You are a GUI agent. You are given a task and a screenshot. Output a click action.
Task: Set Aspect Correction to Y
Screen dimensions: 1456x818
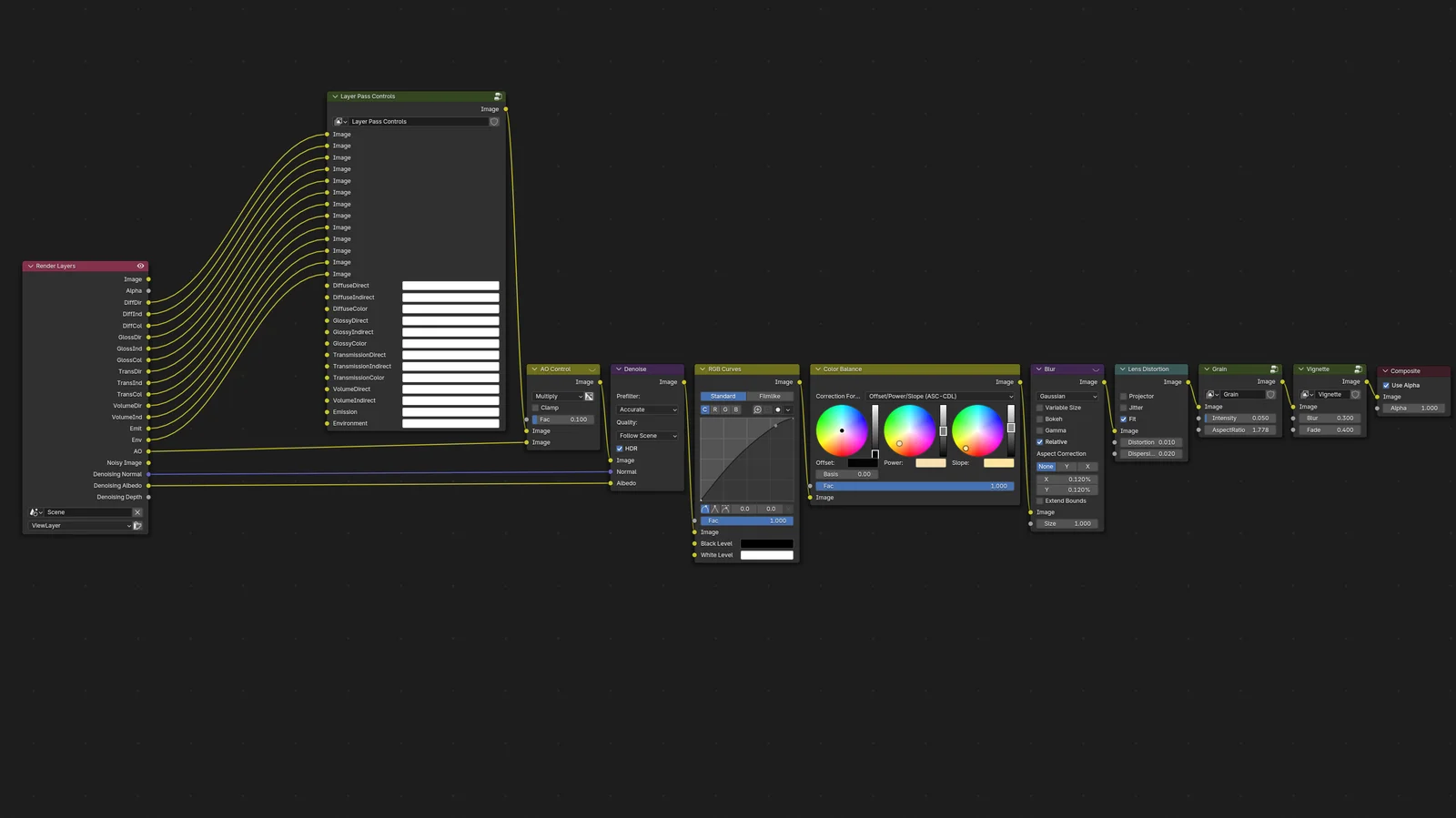(x=1067, y=467)
